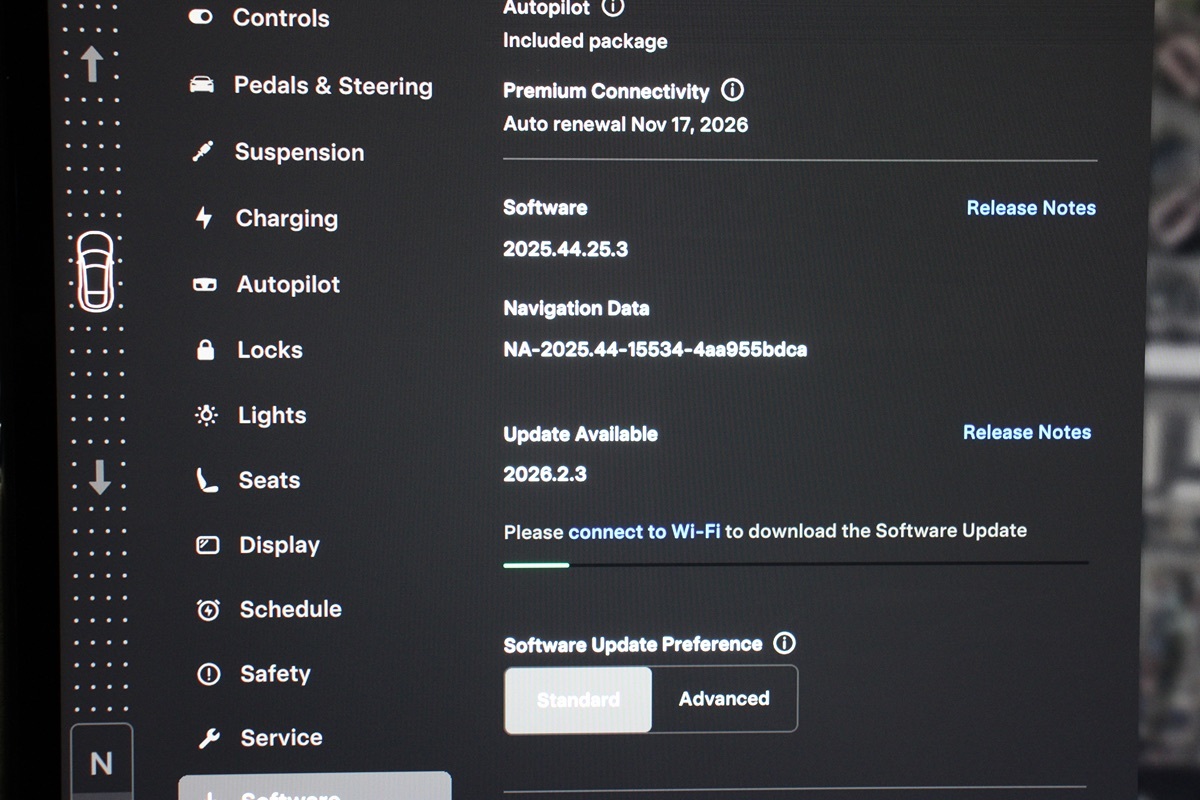View Release Notes for available update
This screenshot has width=1200, height=800.
[1026, 432]
